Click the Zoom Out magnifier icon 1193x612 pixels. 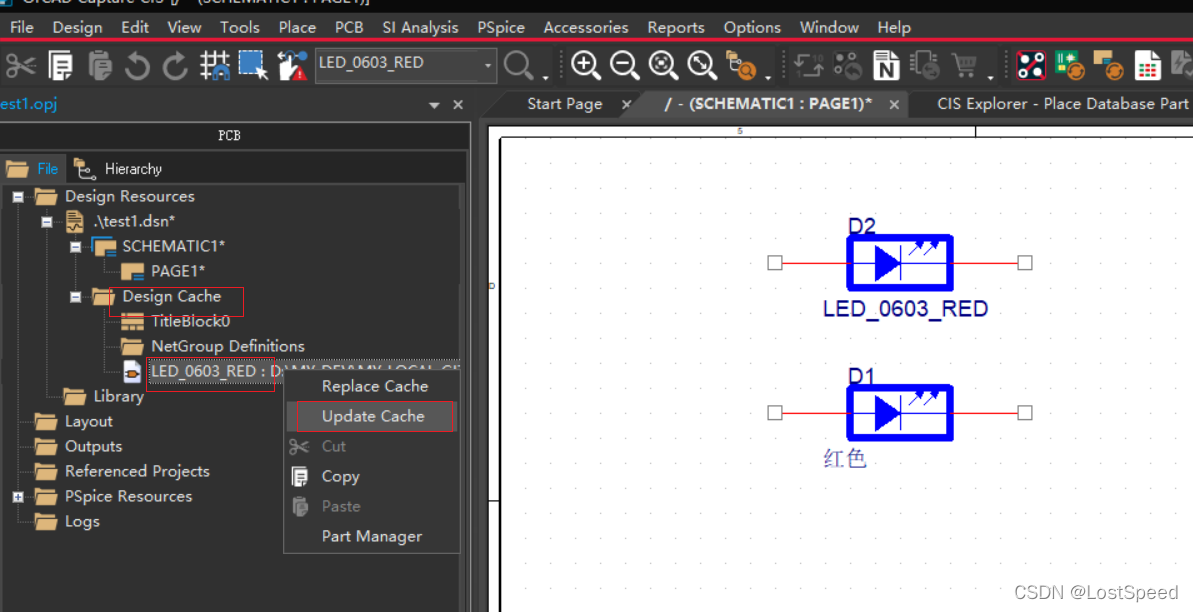(x=624, y=66)
